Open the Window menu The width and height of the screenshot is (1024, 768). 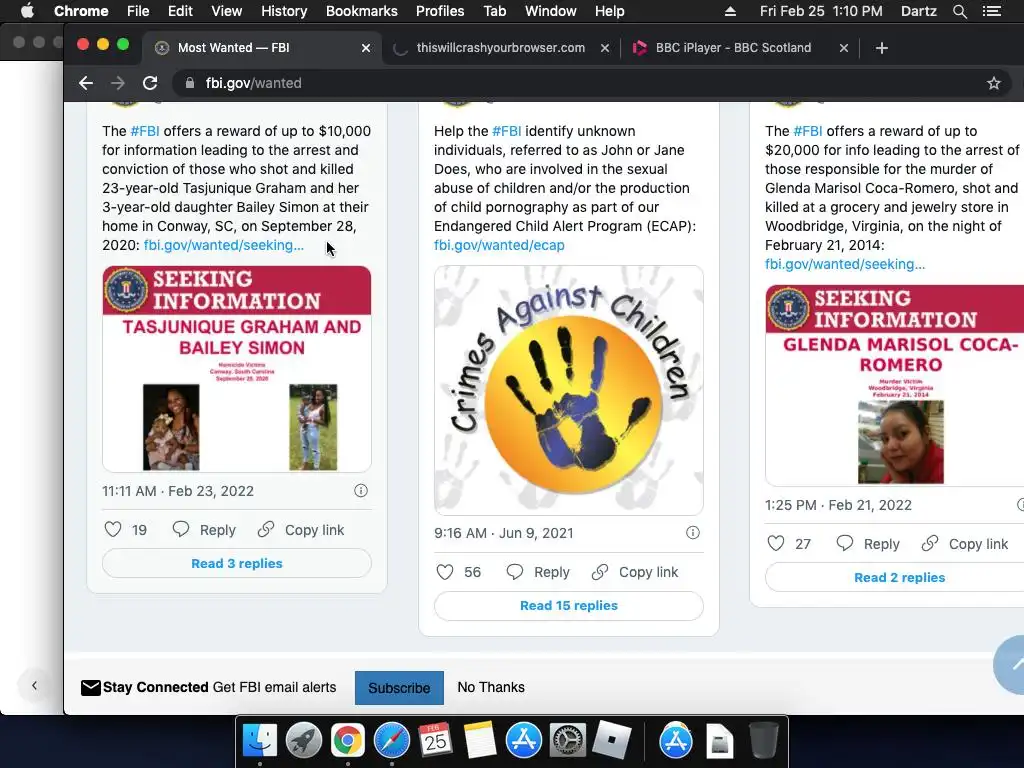551,11
